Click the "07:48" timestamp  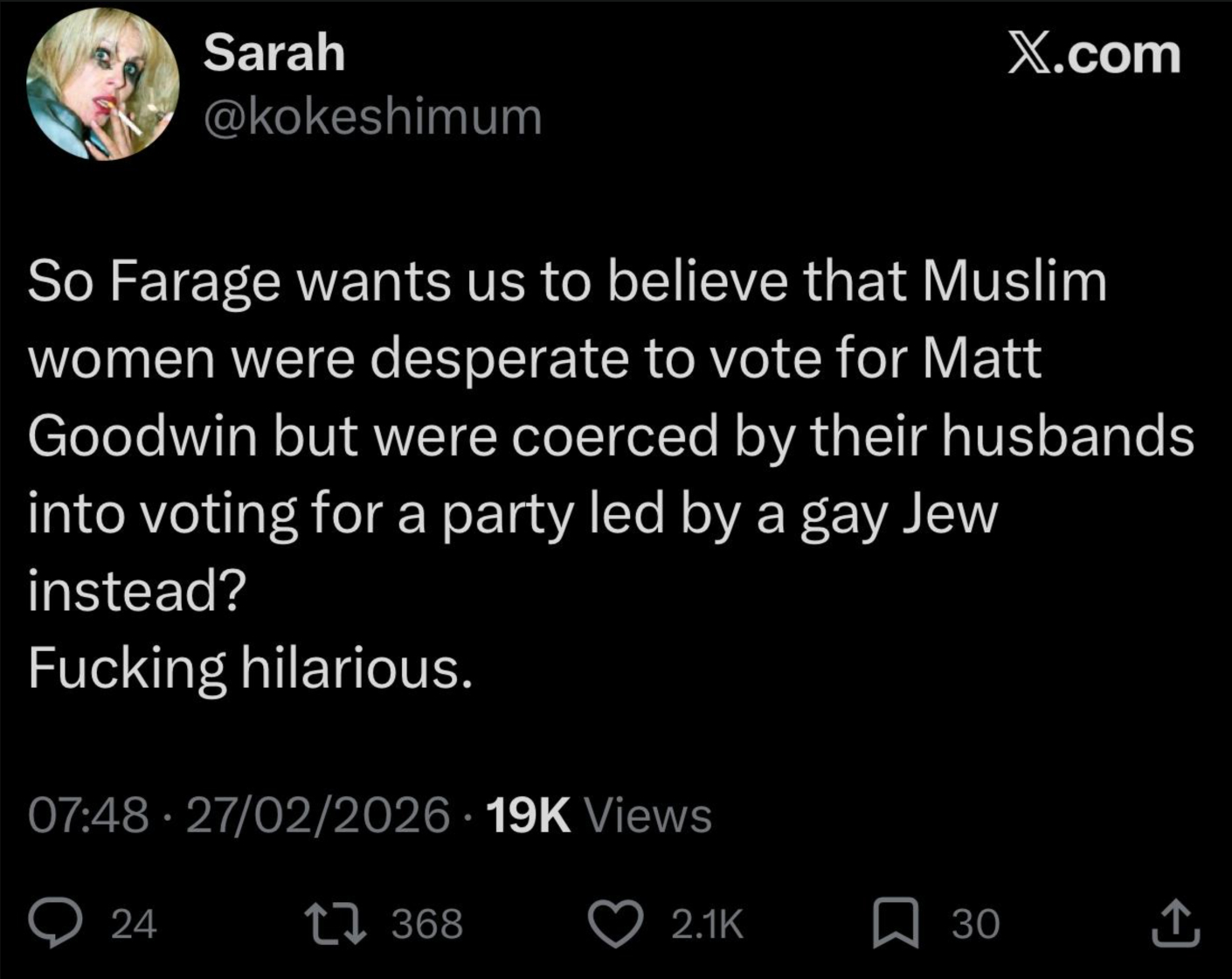click(87, 816)
